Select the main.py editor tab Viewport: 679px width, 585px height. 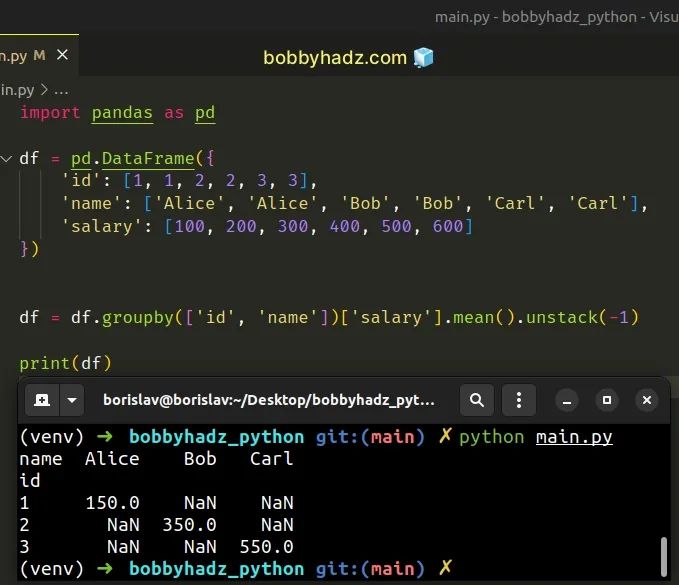point(39,55)
